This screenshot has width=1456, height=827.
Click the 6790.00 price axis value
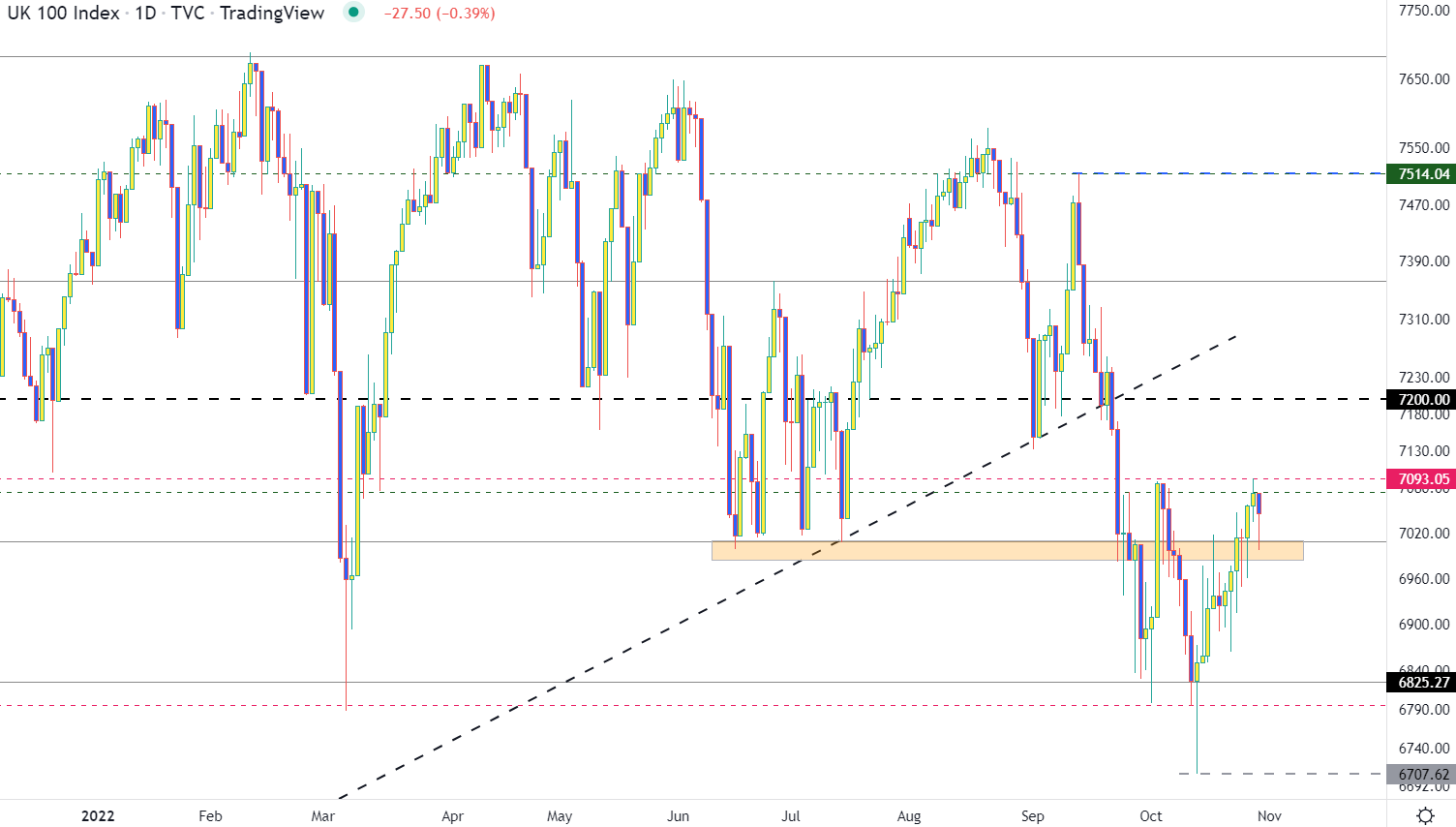click(1424, 709)
